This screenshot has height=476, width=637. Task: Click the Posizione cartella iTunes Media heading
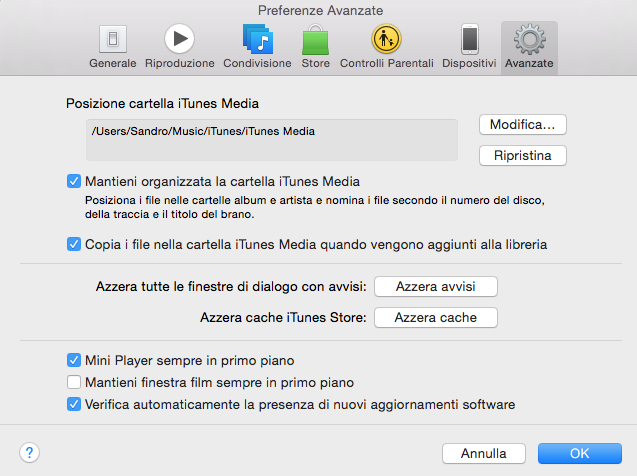point(162,104)
